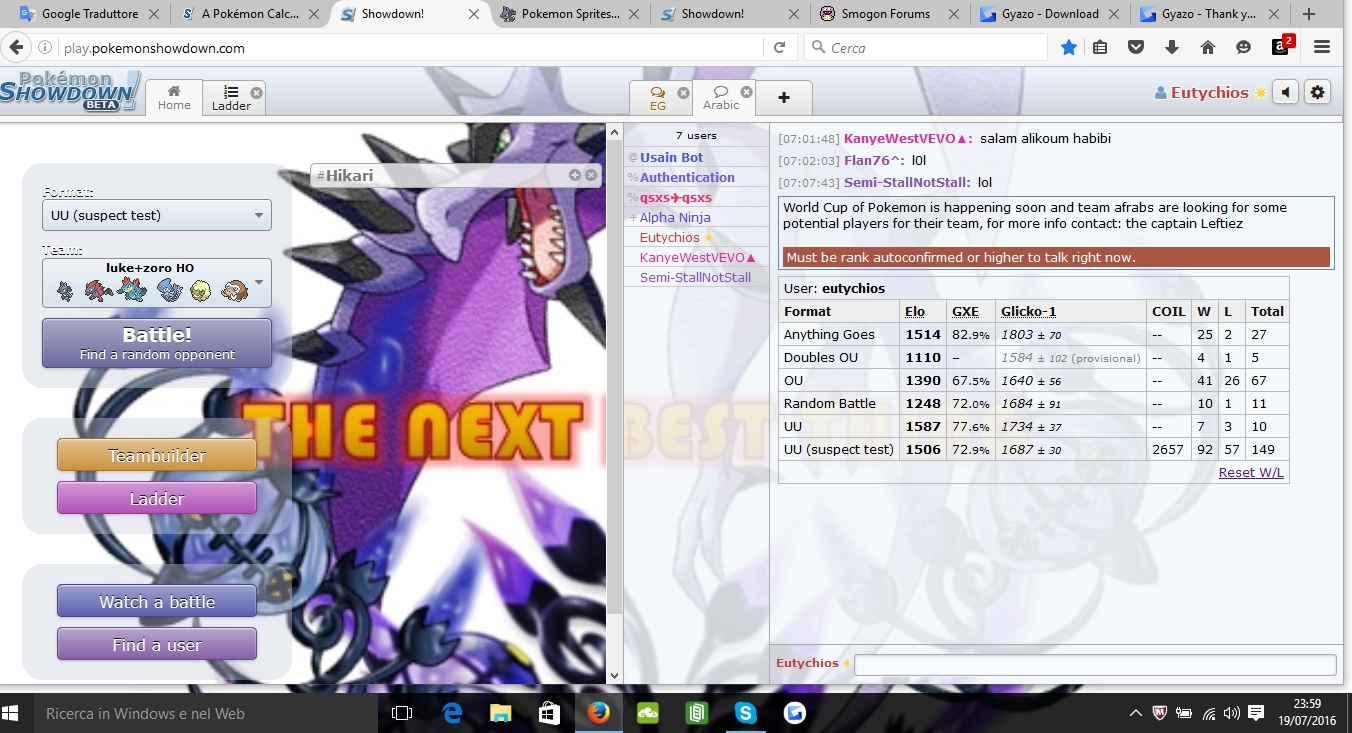Click the system tray volume icon
Image resolution: width=1352 pixels, height=733 pixels.
1232,713
